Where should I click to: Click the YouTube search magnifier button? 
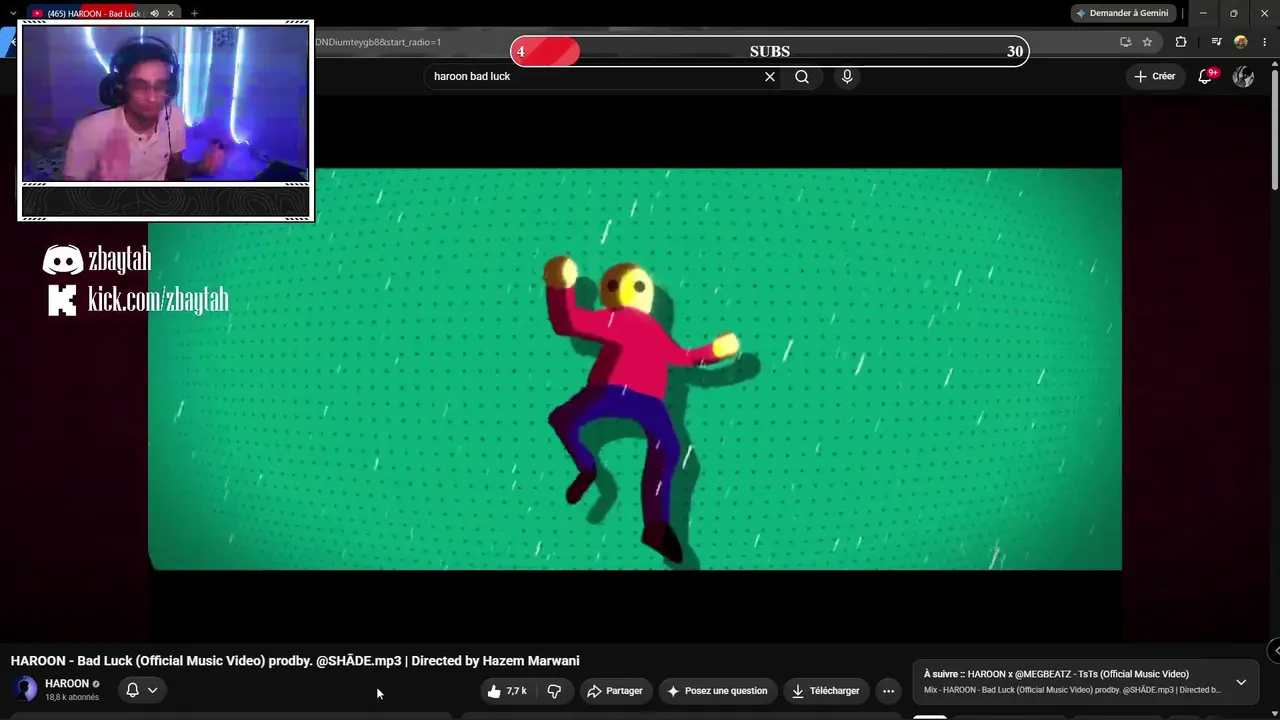pyautogui.click(x=802, y=77)
